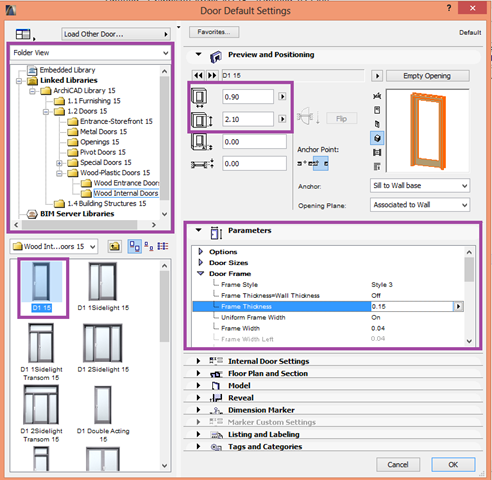Viewport: 492px width, 480px height.
Task: Toggle Uniform Frame Width value On
Action: point(376,317)
